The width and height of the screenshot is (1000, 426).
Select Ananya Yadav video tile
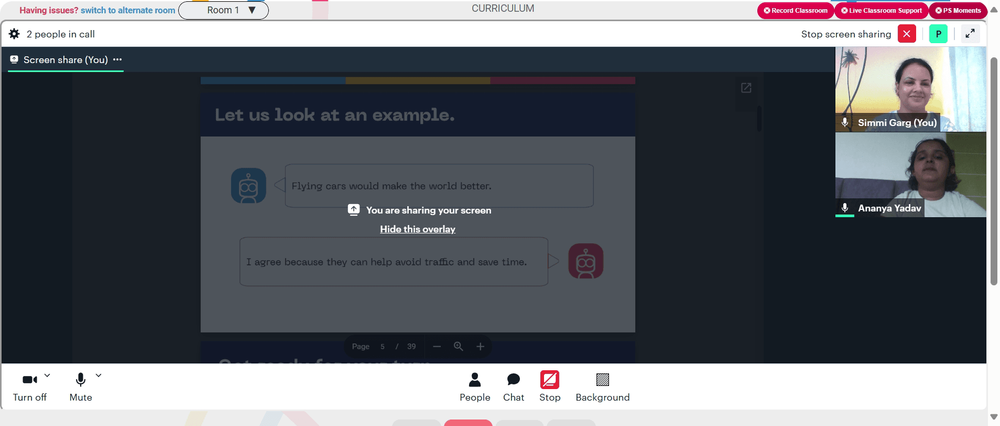(x=910, y=175)
